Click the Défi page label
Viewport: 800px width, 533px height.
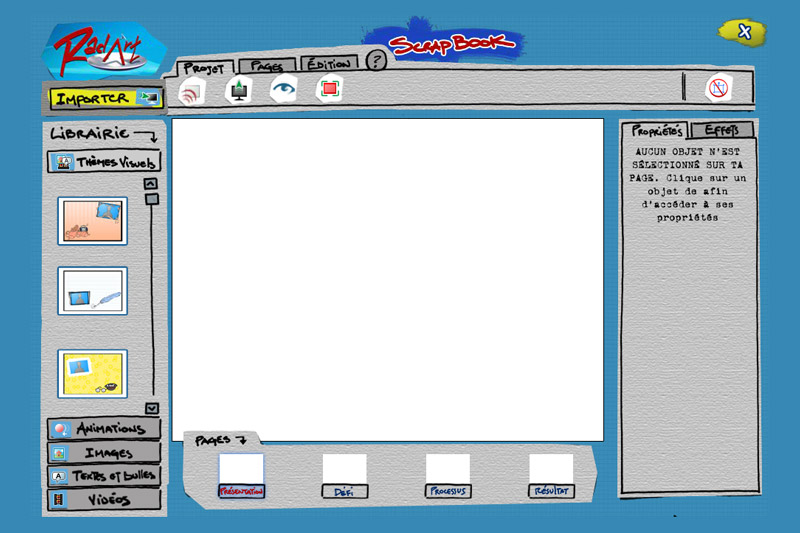point(344,492)
